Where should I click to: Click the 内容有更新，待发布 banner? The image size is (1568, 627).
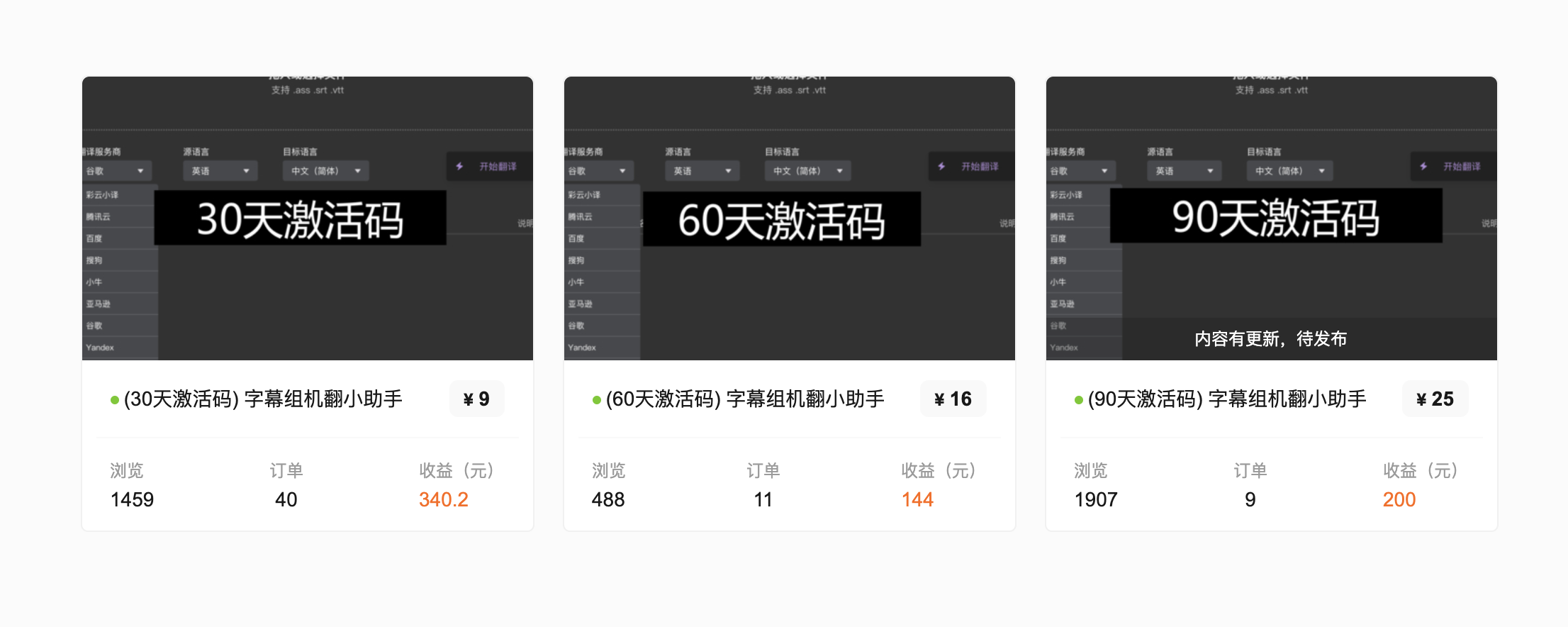click(x=1270, y=339)
